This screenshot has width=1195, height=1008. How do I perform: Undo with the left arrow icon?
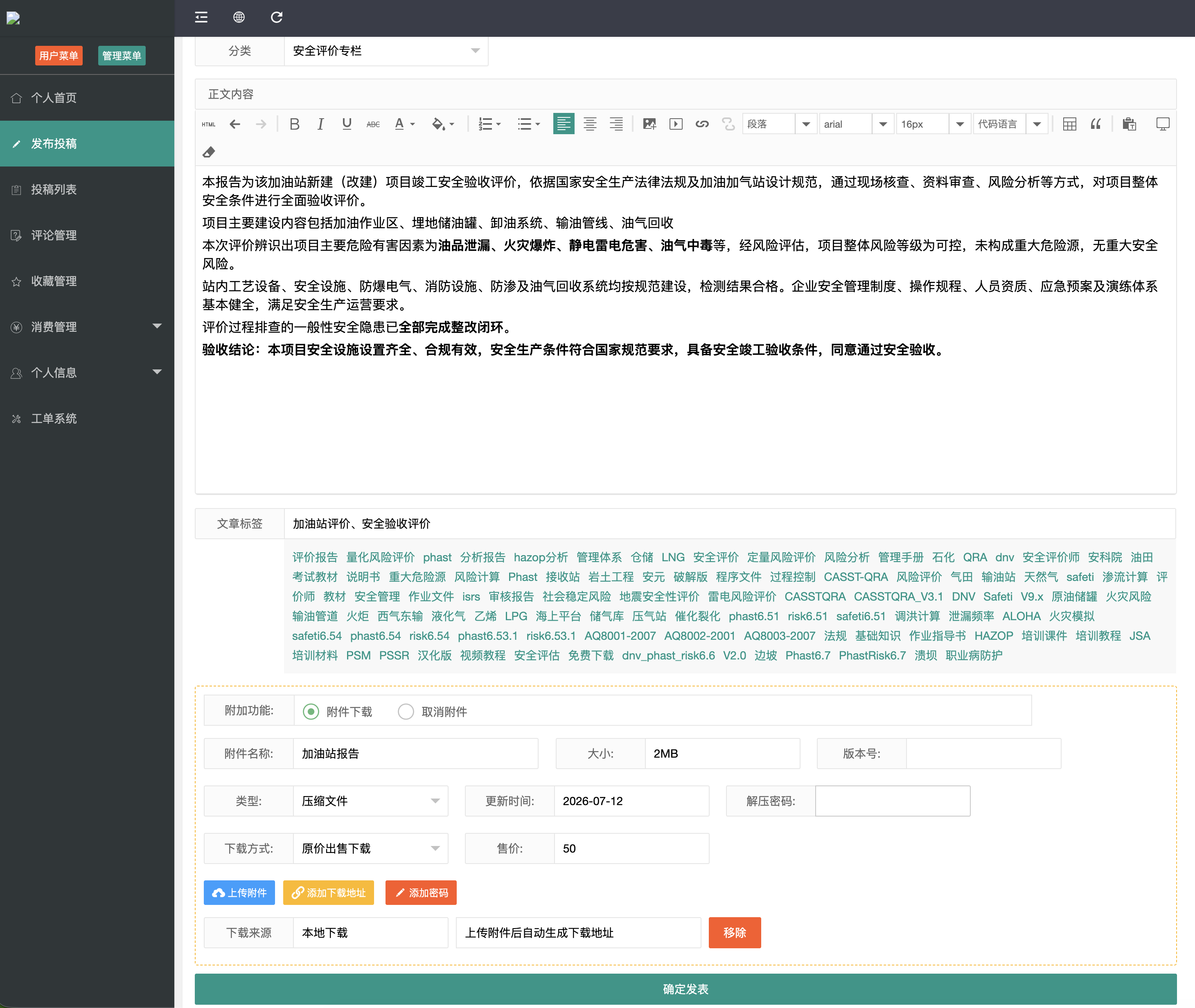235,124
